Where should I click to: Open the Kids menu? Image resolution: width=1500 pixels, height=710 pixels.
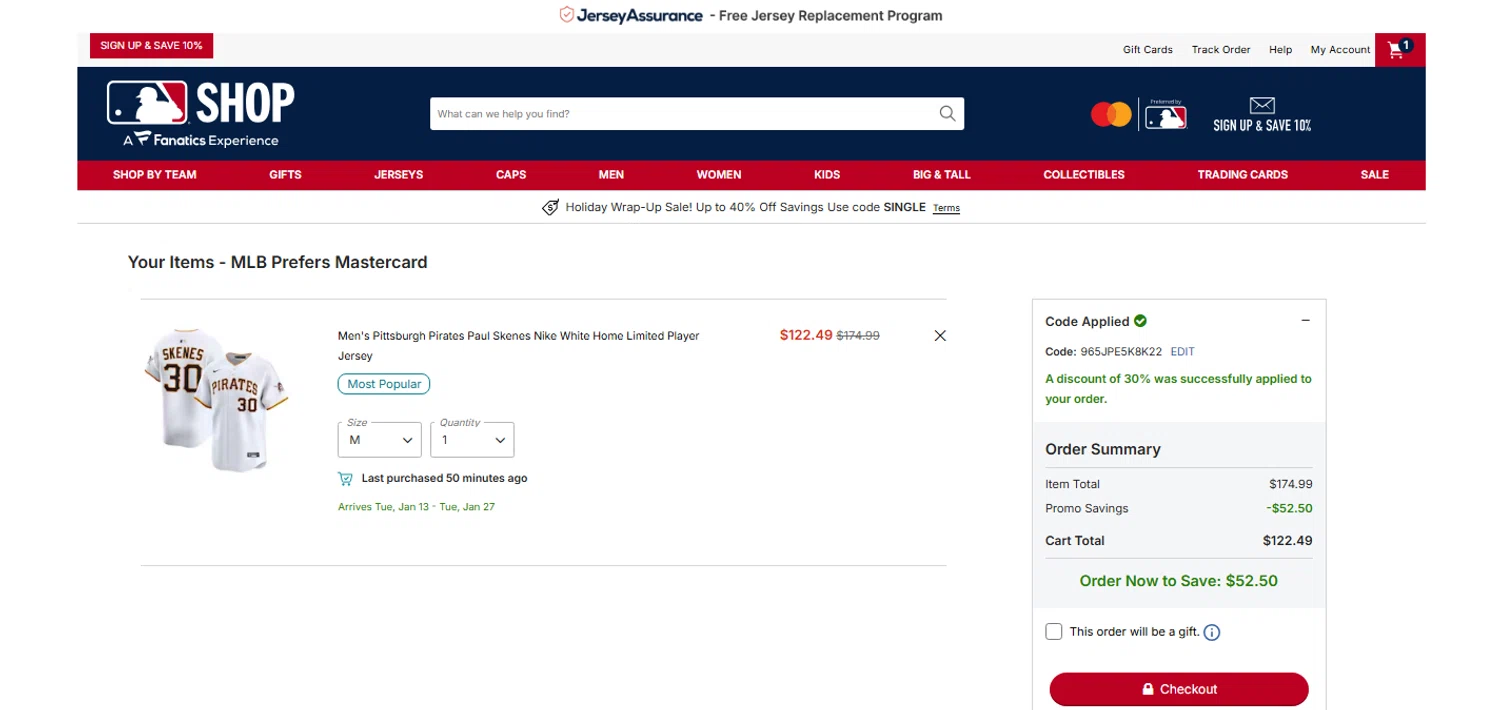[827, 175]
